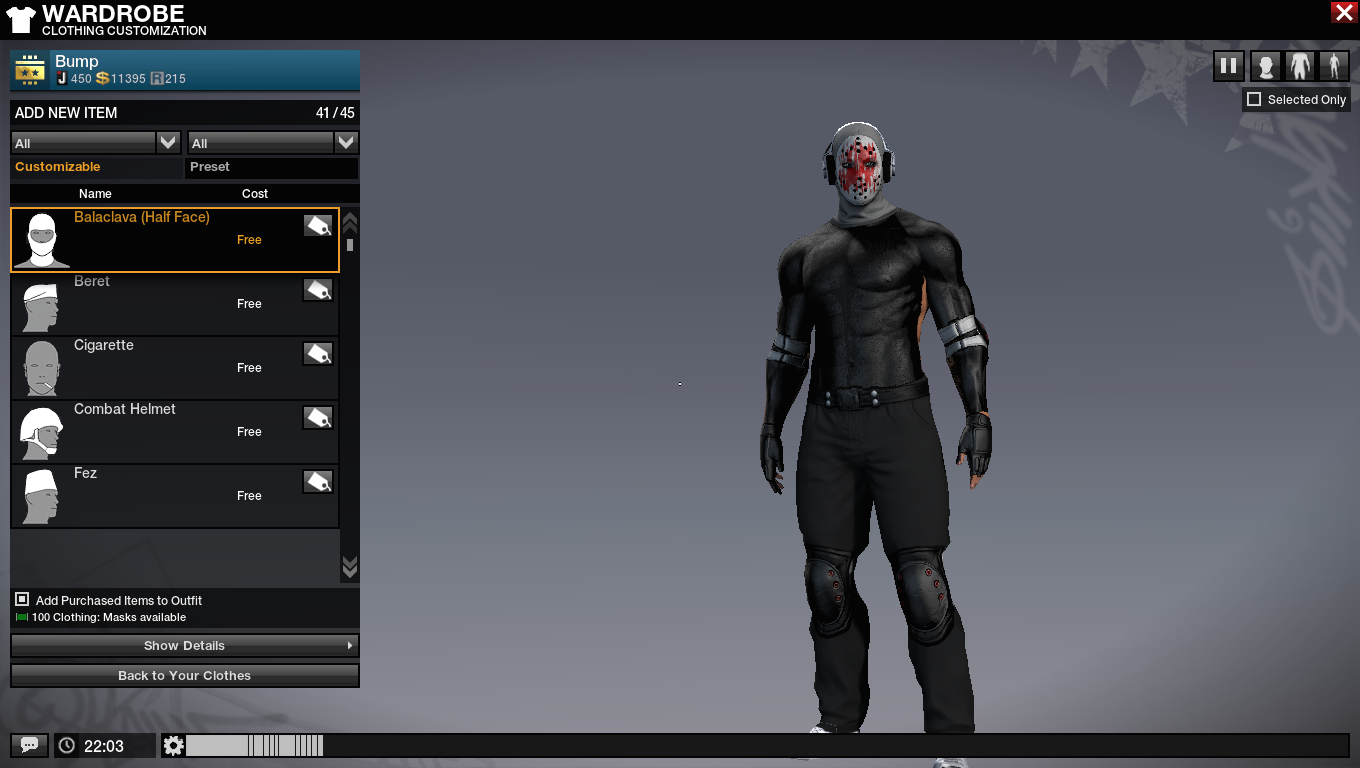The height and width of the screenshot is (768, 1360).
Task: Click the price tag icon for Combat Helmet
Action: tap(318, 417)
